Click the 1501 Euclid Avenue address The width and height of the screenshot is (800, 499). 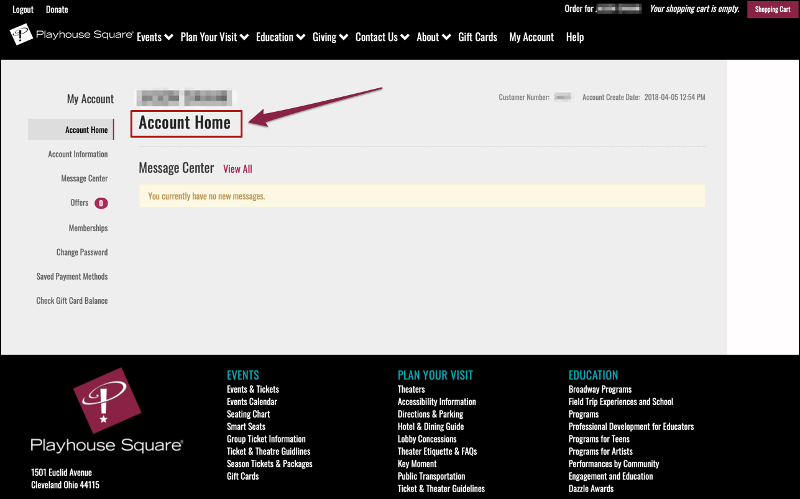coord(61,472)
